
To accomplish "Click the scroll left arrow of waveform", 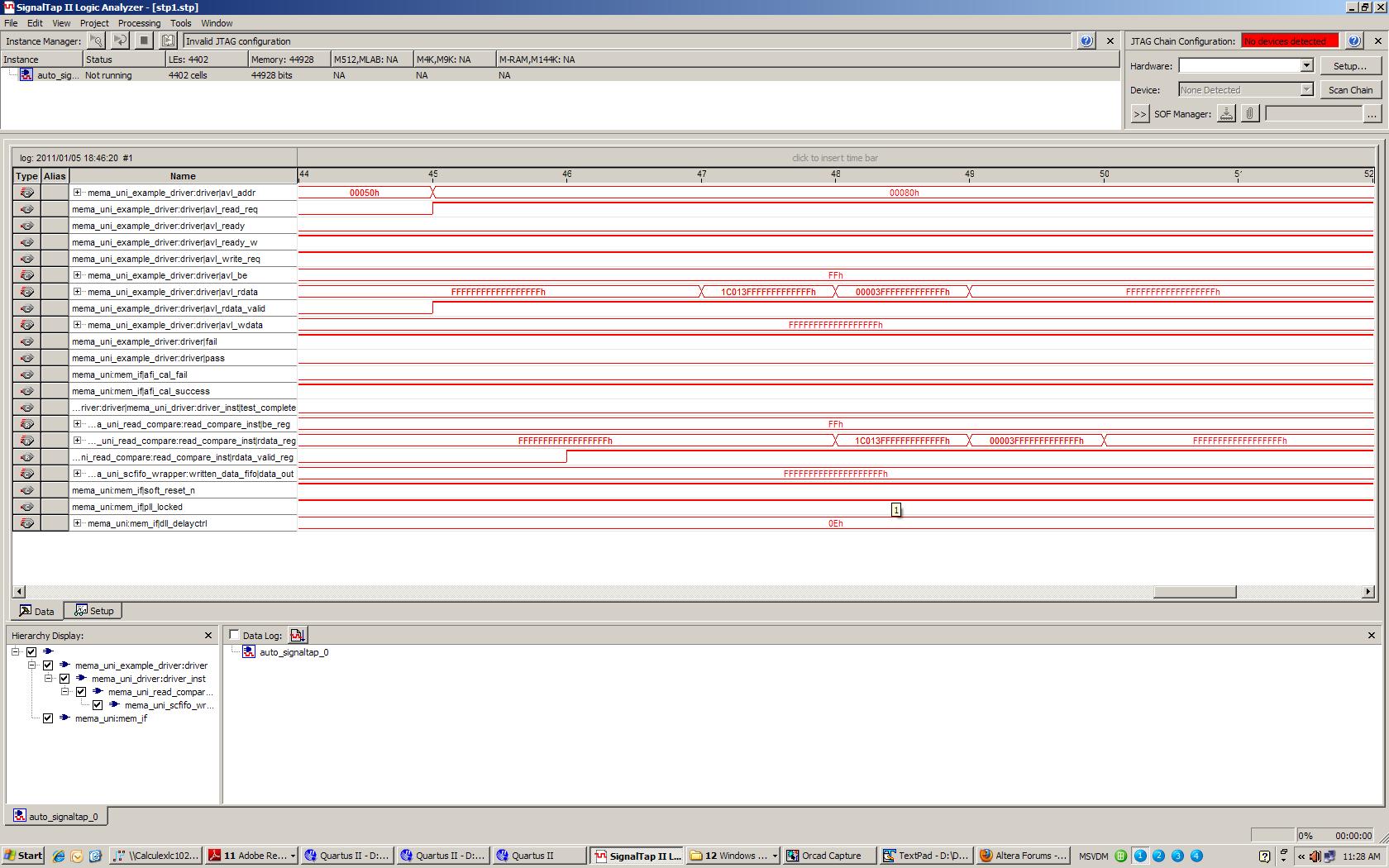I will (x=19, y=592).
